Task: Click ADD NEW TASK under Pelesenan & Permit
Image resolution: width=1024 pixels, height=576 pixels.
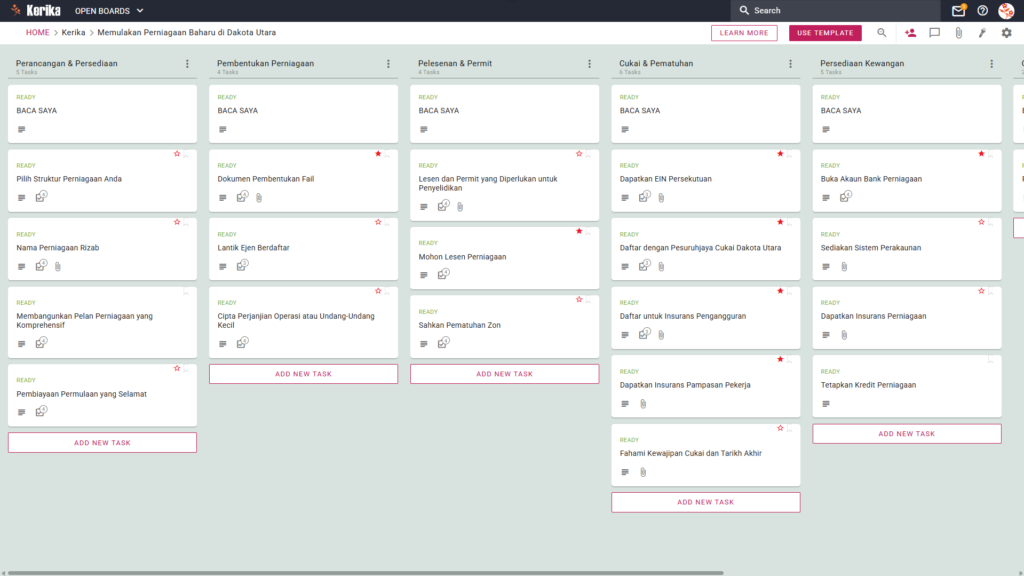Action: coord(504,374)
